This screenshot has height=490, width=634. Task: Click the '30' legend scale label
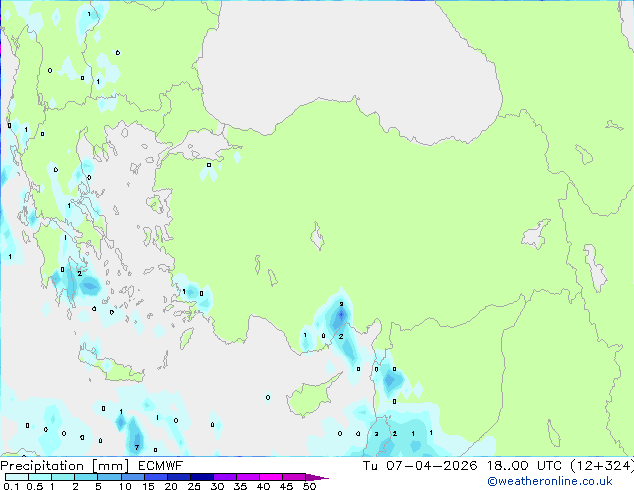(x=217, y=486)
